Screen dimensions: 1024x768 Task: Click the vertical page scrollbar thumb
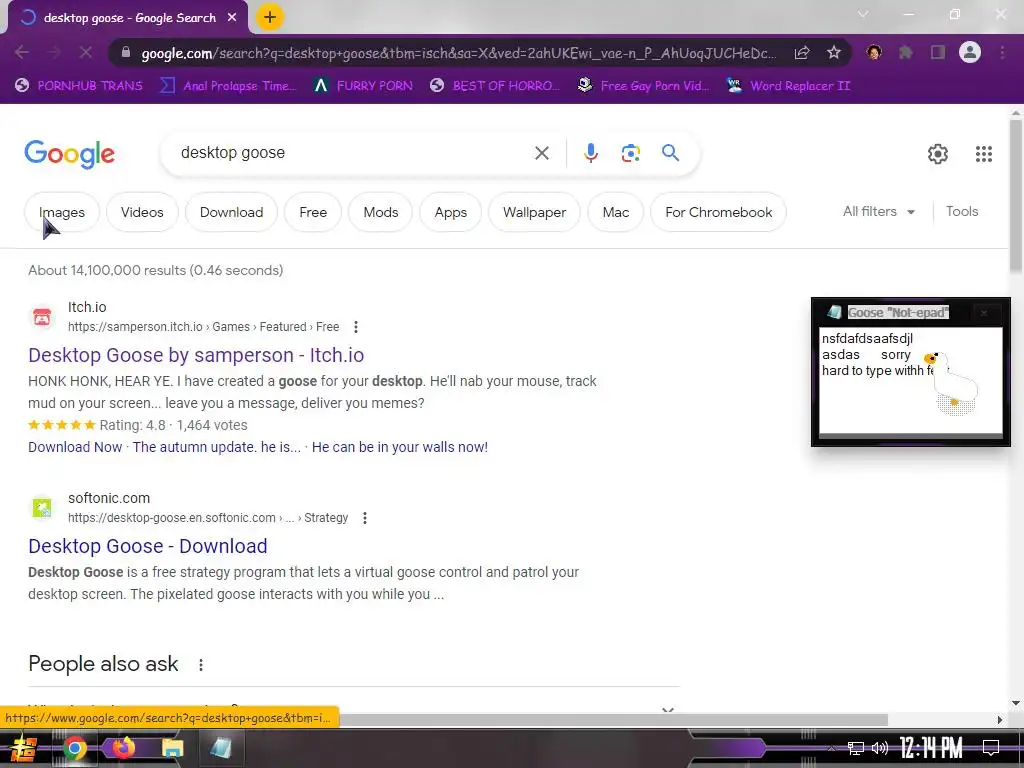point(1016,196)
